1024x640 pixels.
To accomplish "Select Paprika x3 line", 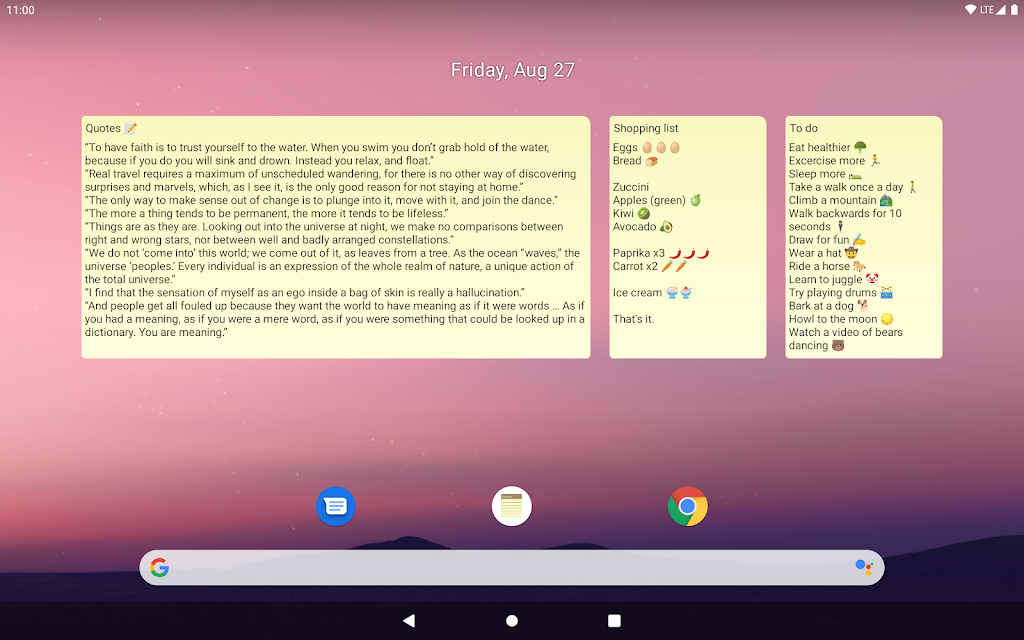I will coord(661,253).
